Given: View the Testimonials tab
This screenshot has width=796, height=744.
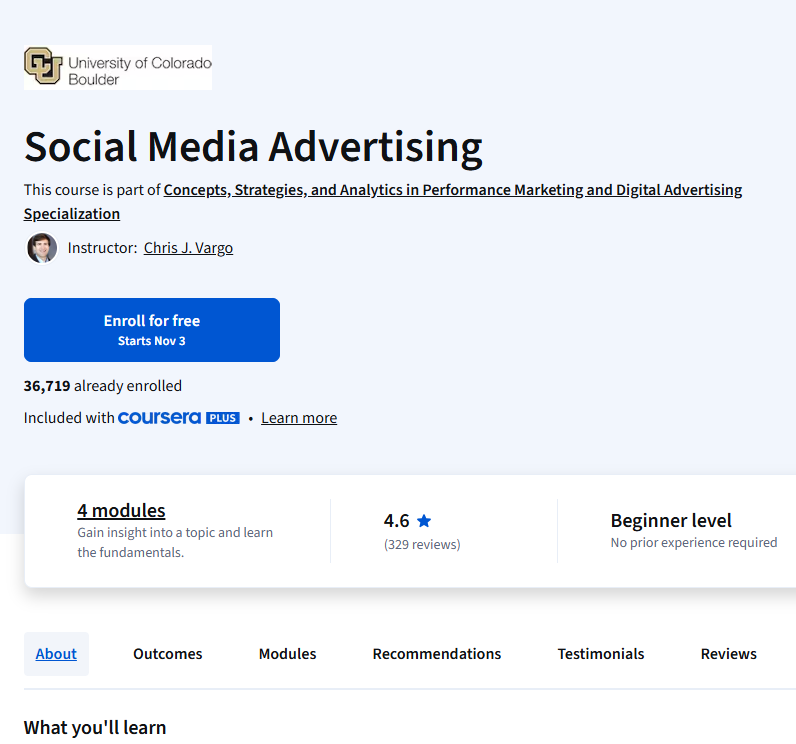Looking at the screenshot, I should point(600,654).
